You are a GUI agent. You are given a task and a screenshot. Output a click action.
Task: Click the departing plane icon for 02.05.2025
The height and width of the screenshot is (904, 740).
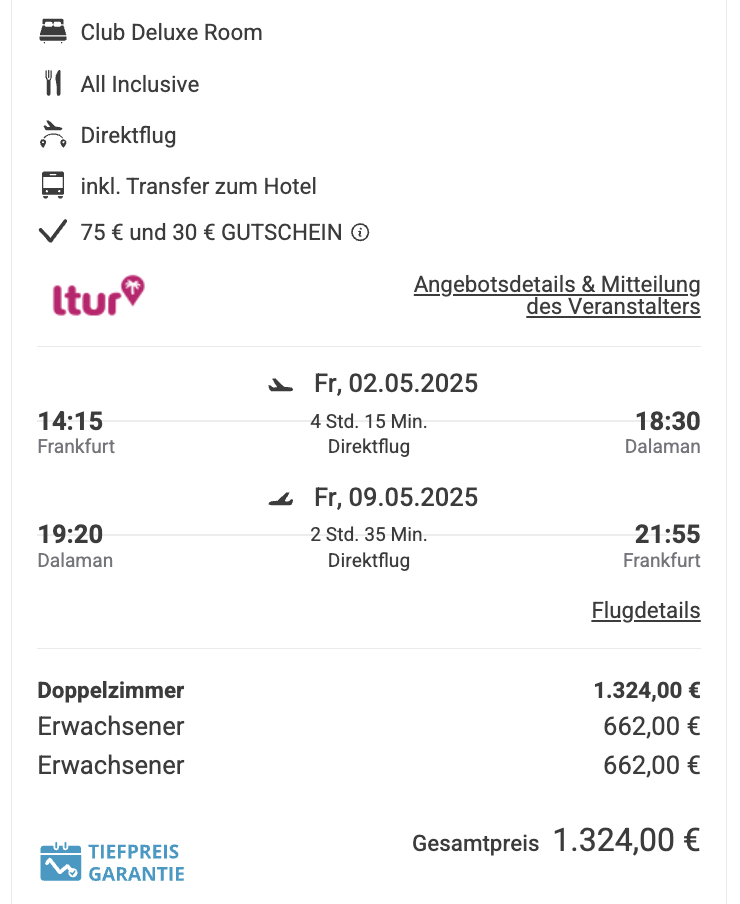(x=281, y=384)
